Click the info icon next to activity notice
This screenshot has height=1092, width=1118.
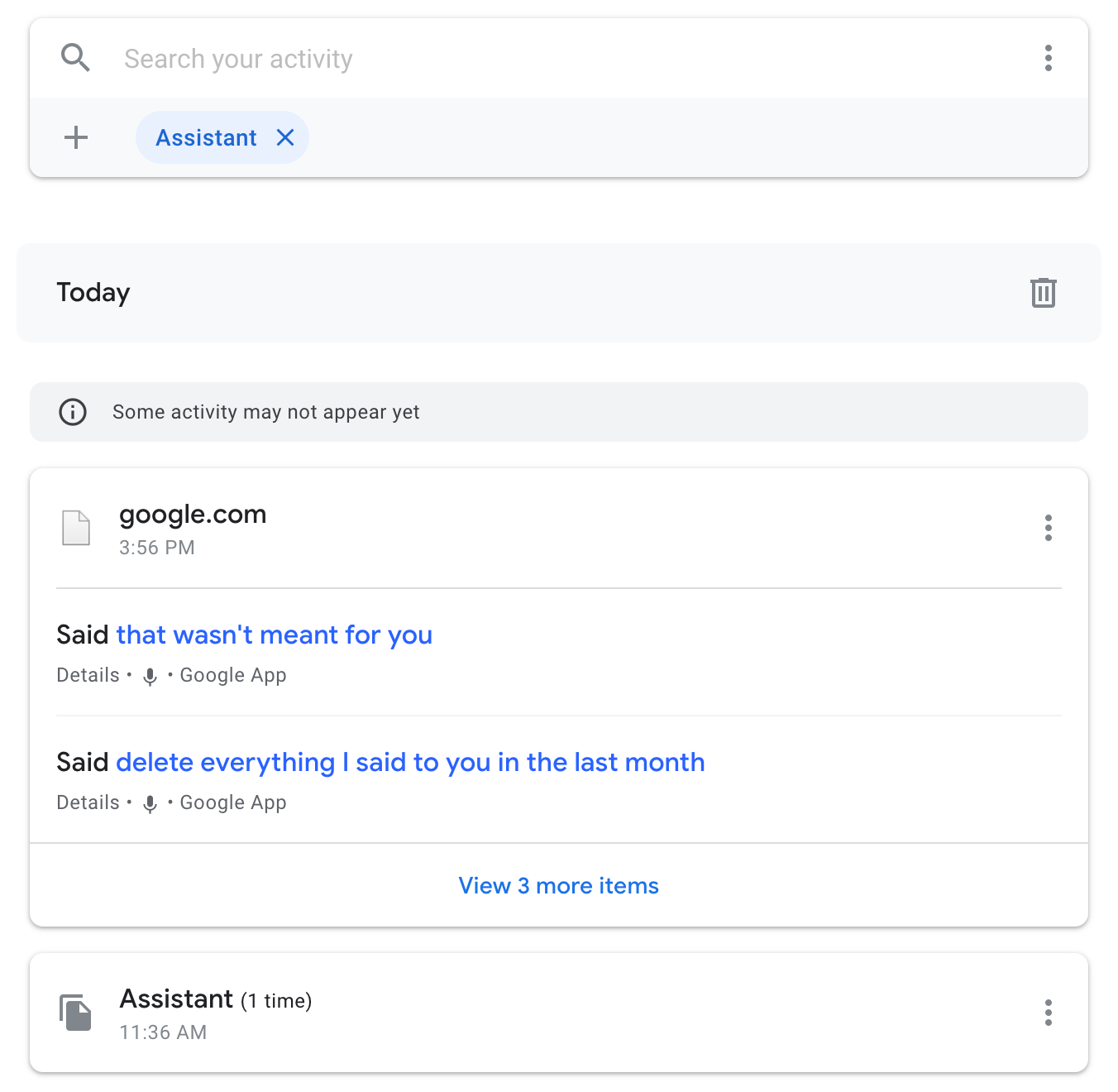73,412
